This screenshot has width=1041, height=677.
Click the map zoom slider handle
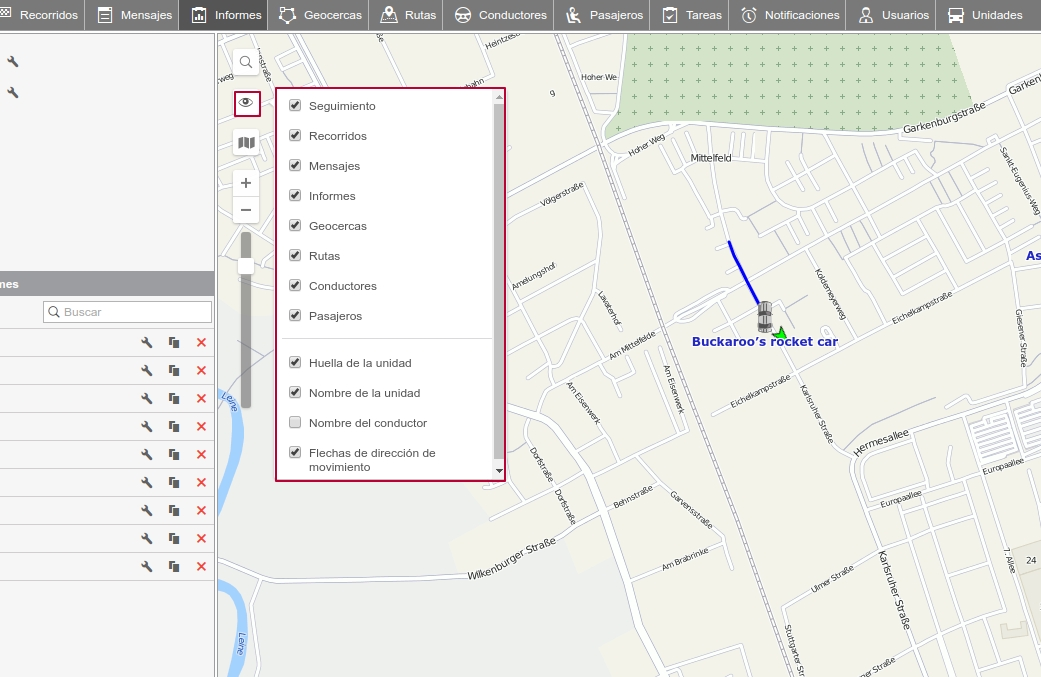point(246,266)
